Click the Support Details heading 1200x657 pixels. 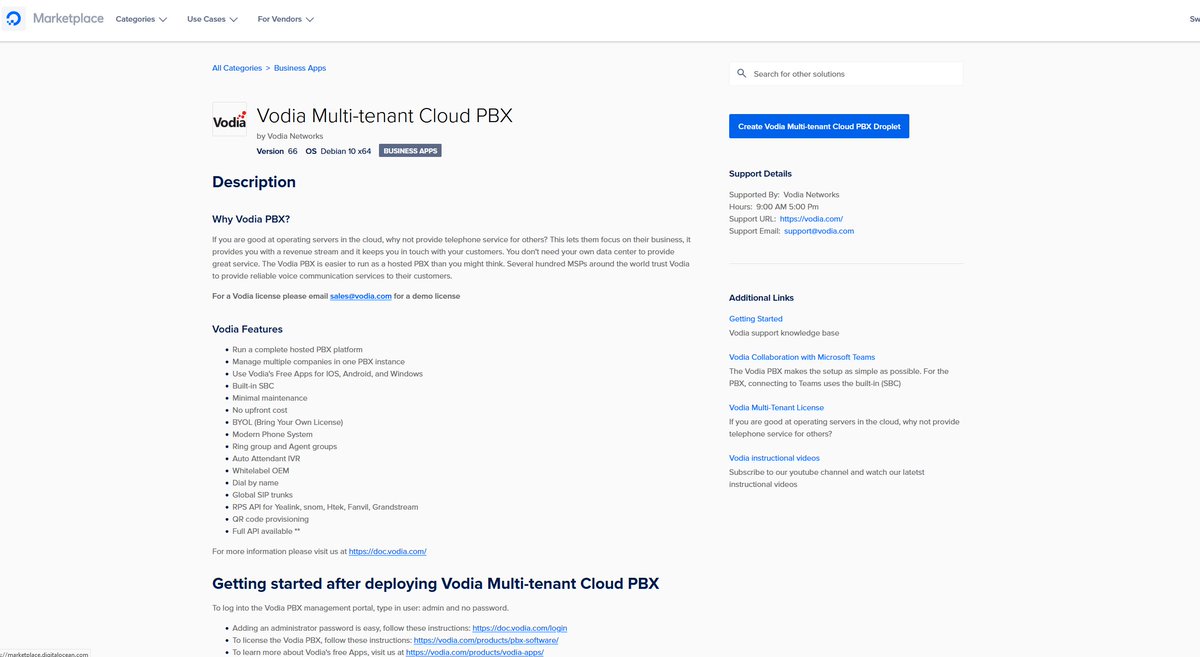point(760,174)
